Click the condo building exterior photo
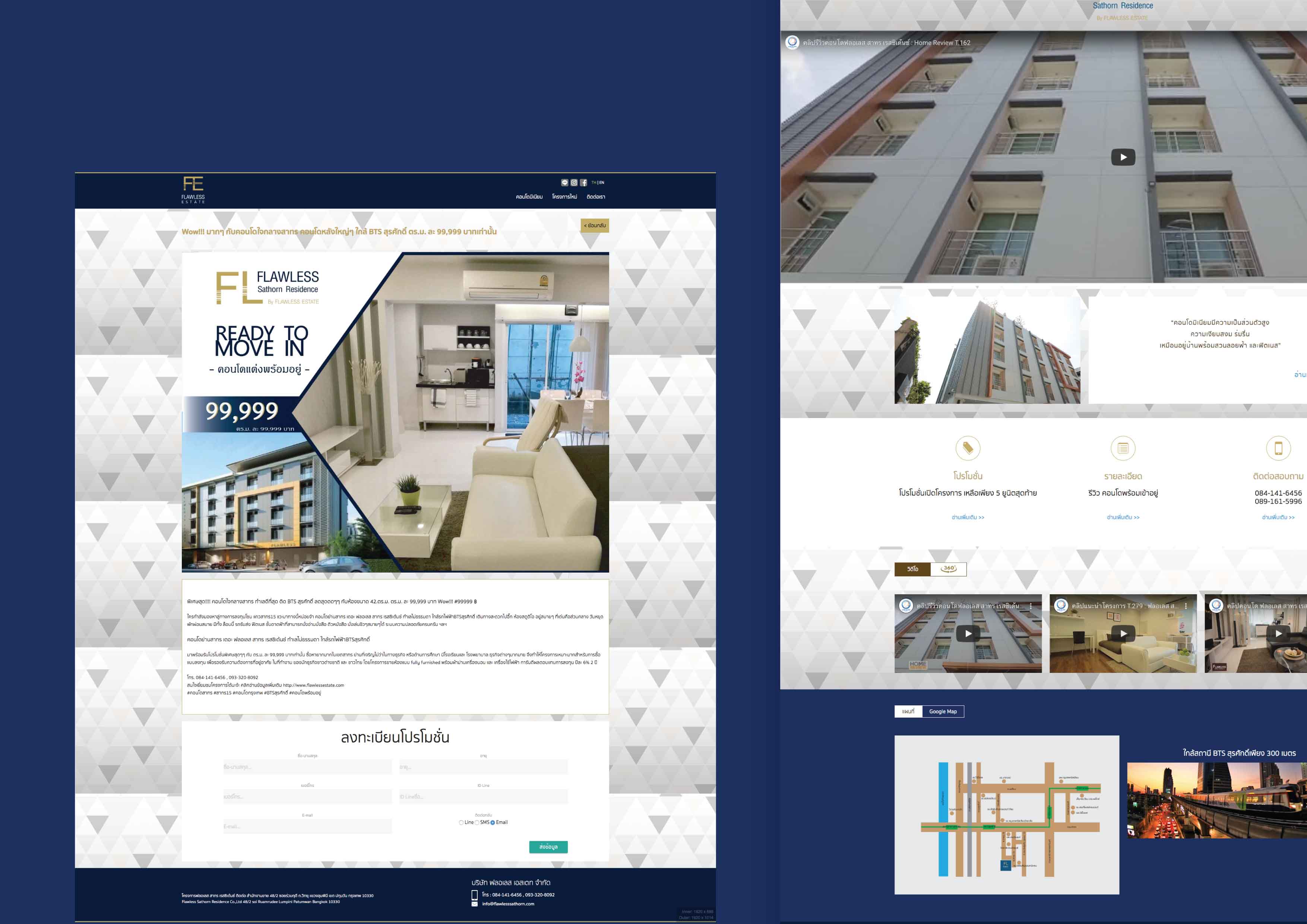 (x=987, y=349)
